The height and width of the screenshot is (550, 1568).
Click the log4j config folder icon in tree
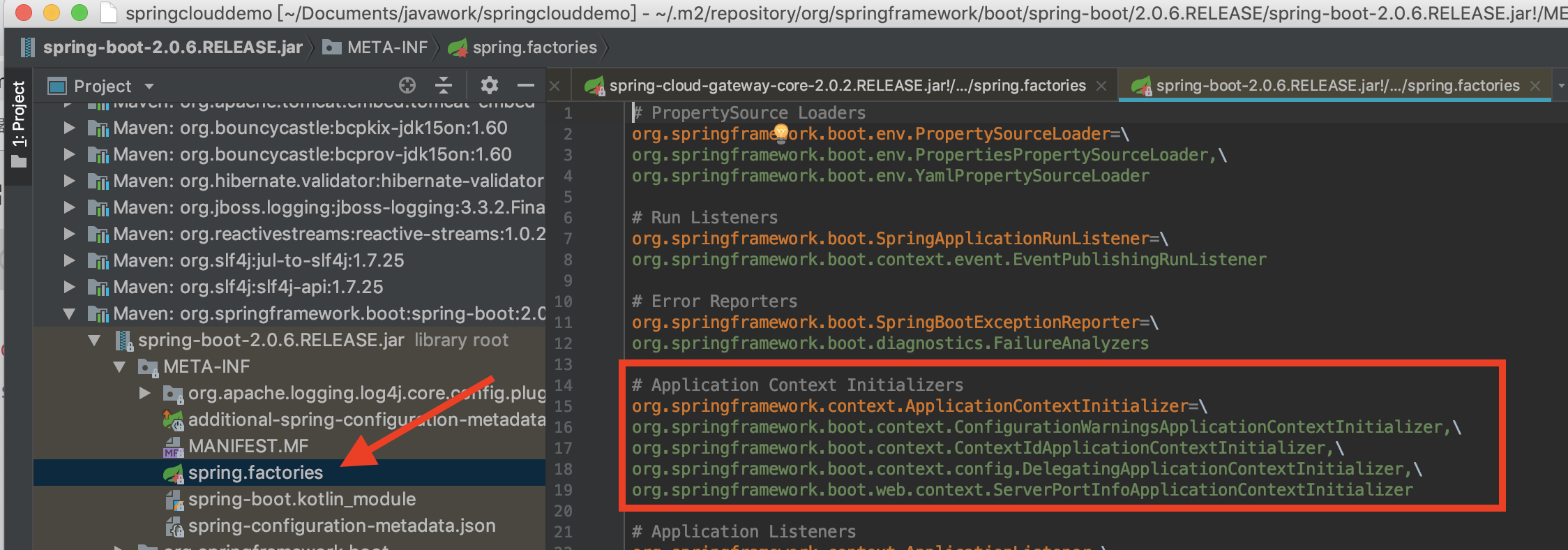[173, 394]
